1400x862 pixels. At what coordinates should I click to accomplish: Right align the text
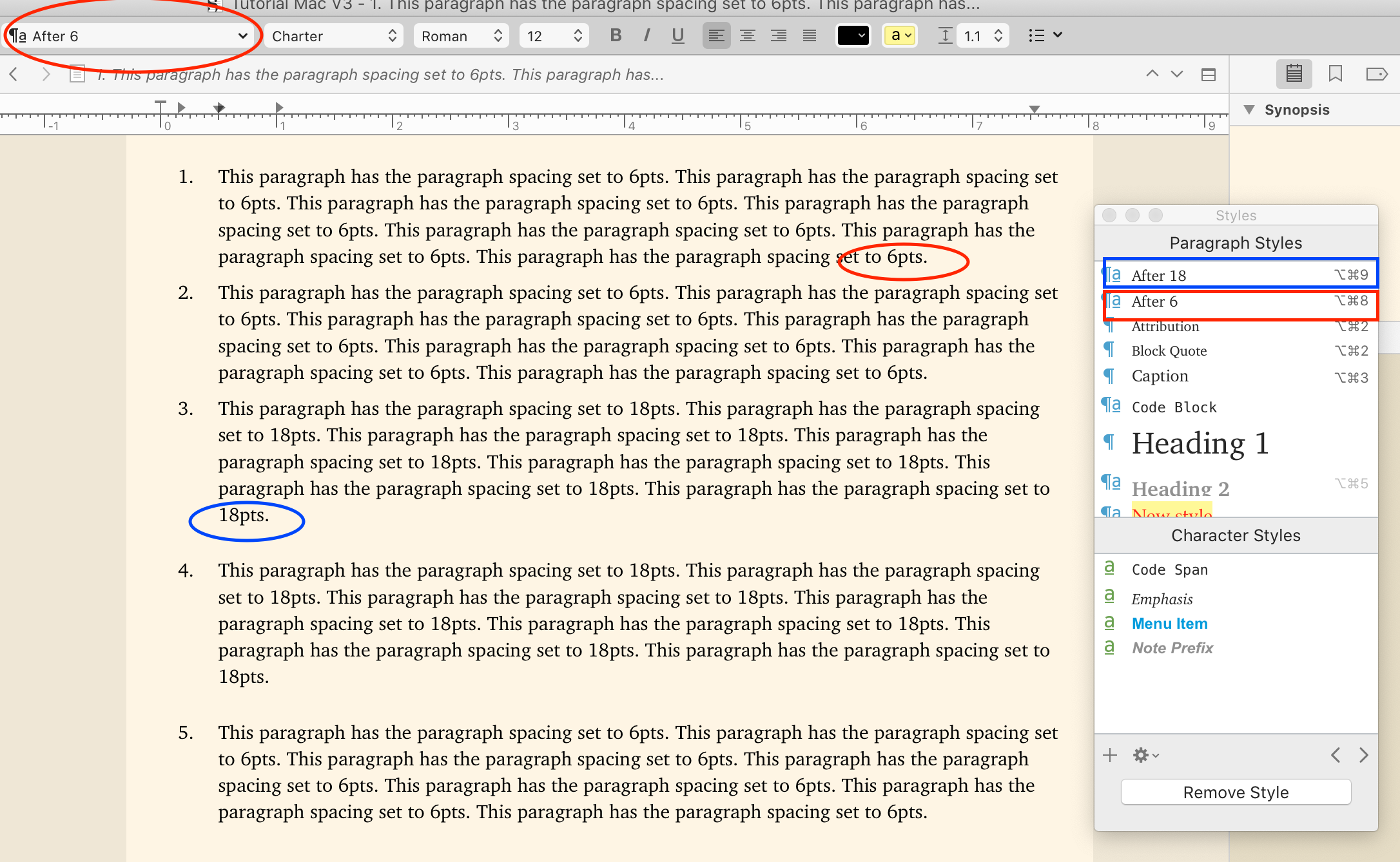coord(779,35)
